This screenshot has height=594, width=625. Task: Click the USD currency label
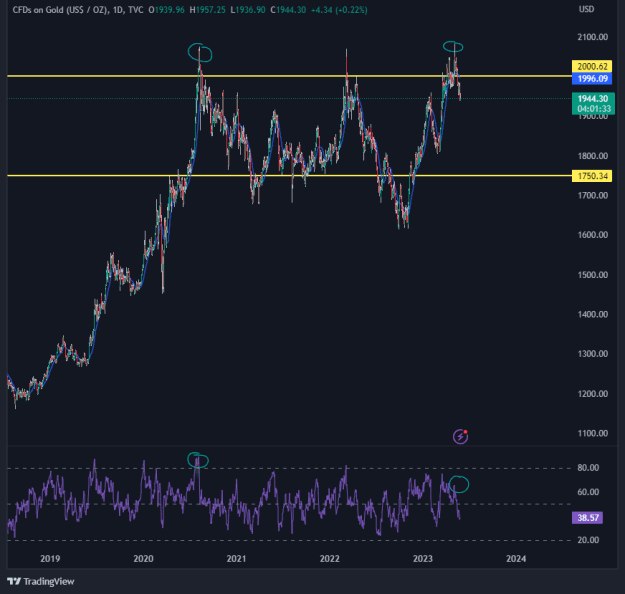(586, 9)
